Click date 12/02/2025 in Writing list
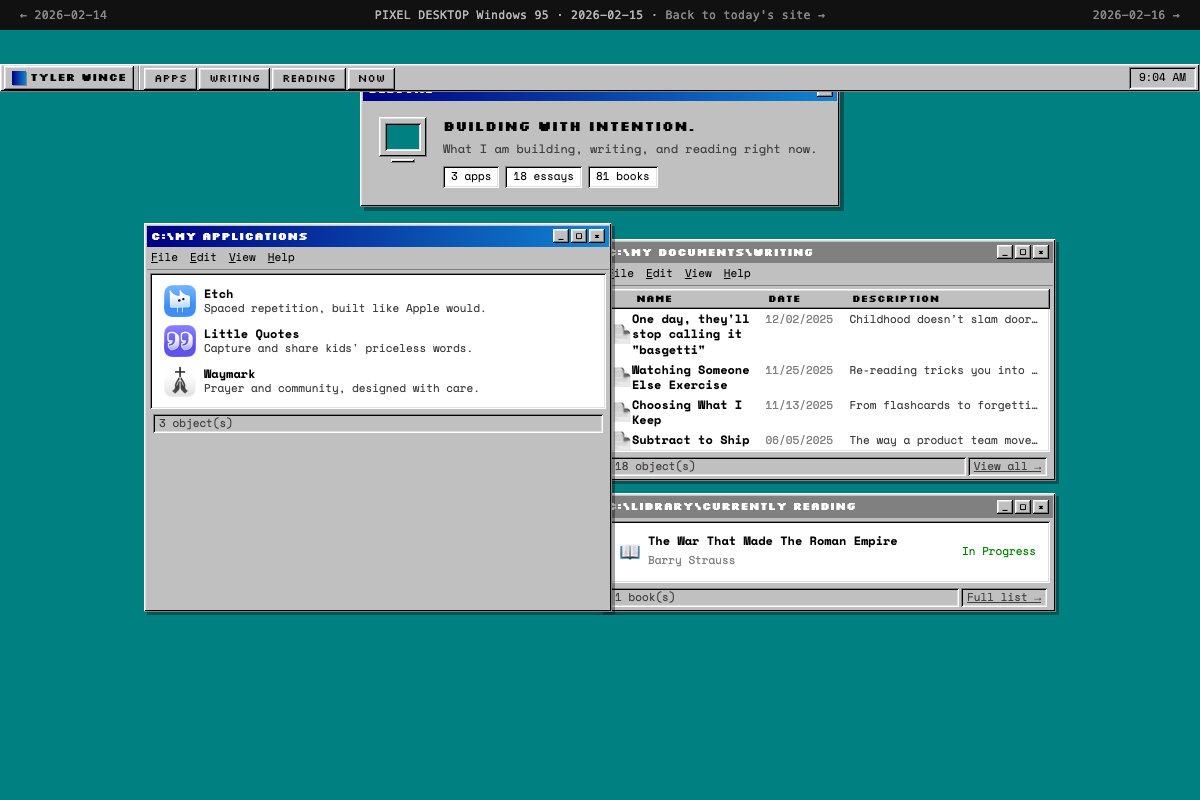 [799, 319]
